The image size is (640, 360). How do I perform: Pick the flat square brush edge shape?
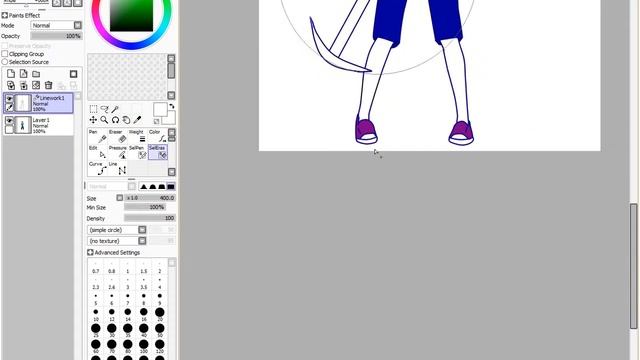(171, 187)
